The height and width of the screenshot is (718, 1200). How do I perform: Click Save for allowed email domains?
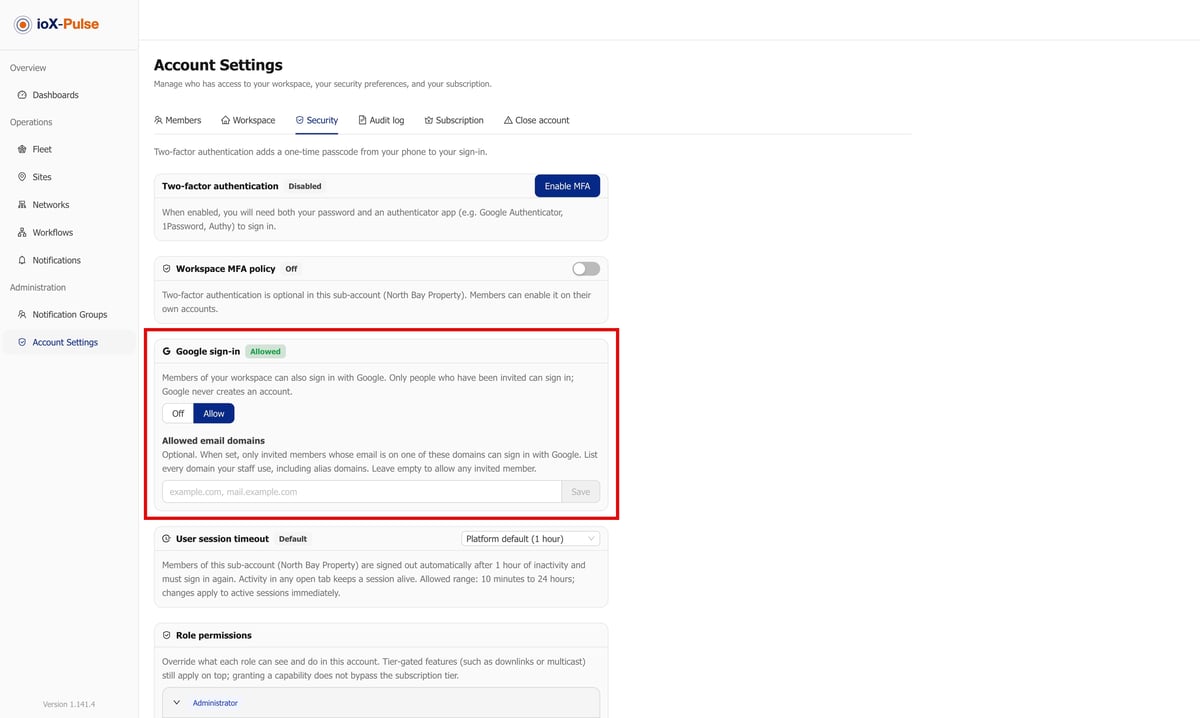point(581,491)
